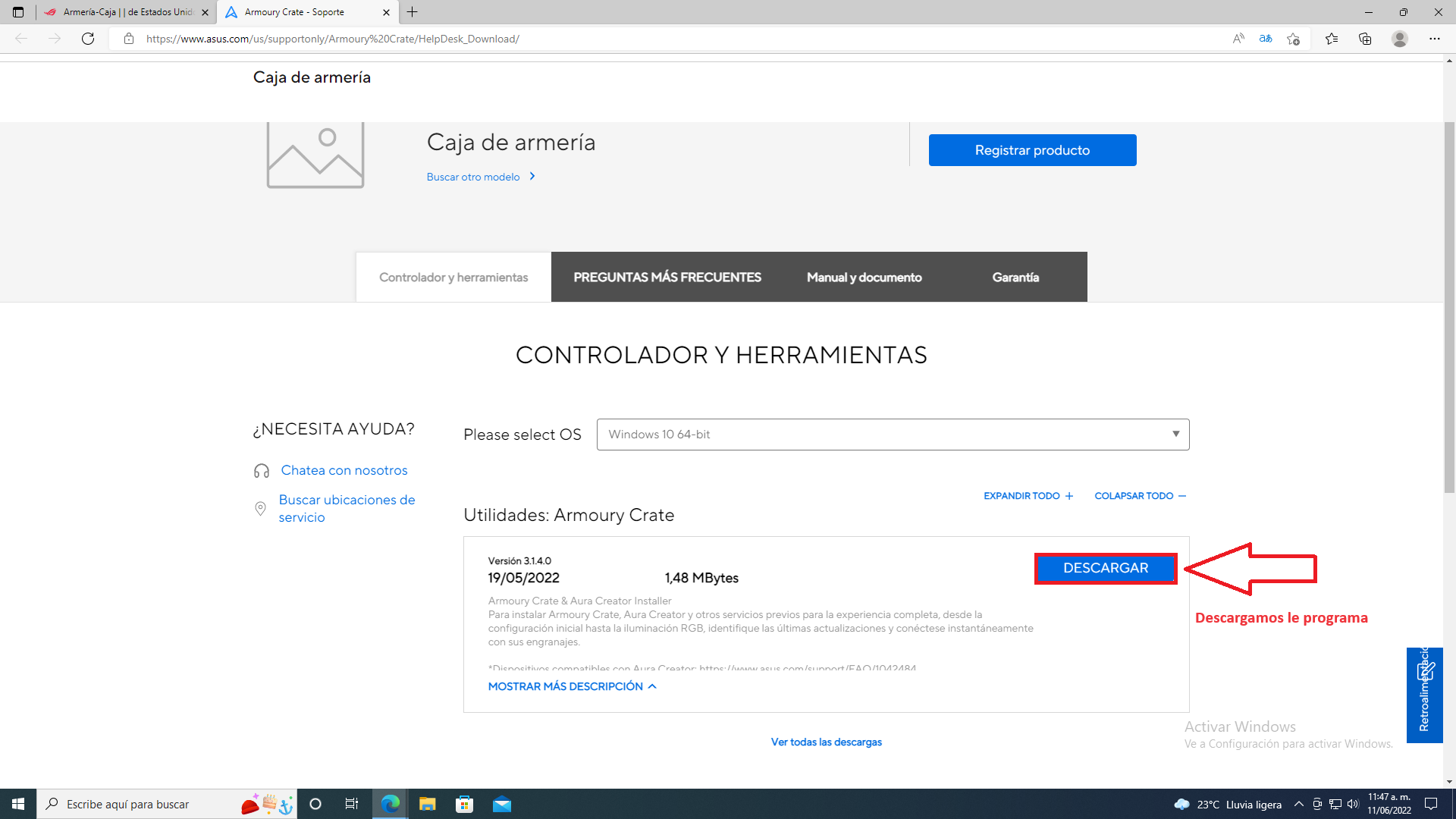Open browser settings three-dot menu
The width and height of the screenshot is (1456, 819).
coord(1434,39)
